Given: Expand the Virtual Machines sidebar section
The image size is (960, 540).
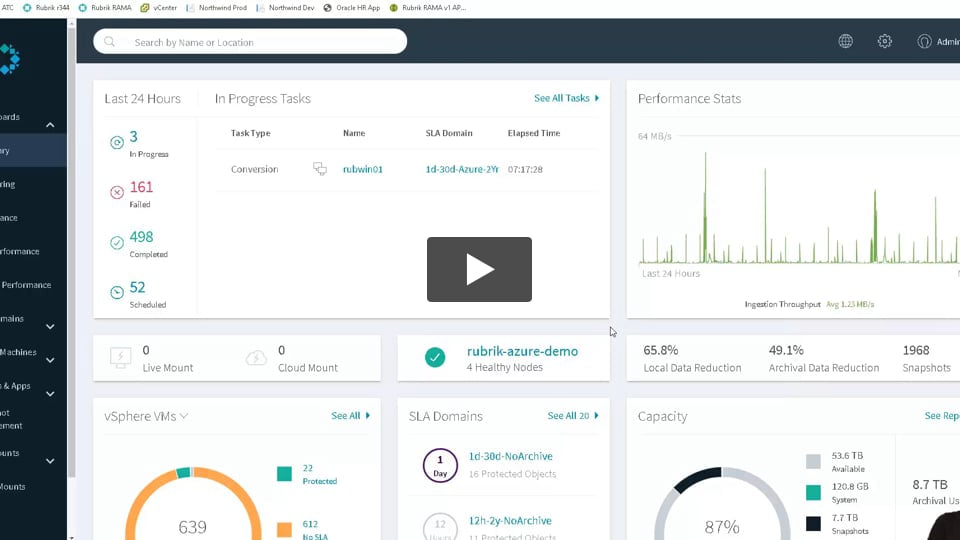Looking at the screenshot, I should tap(50, 361).
